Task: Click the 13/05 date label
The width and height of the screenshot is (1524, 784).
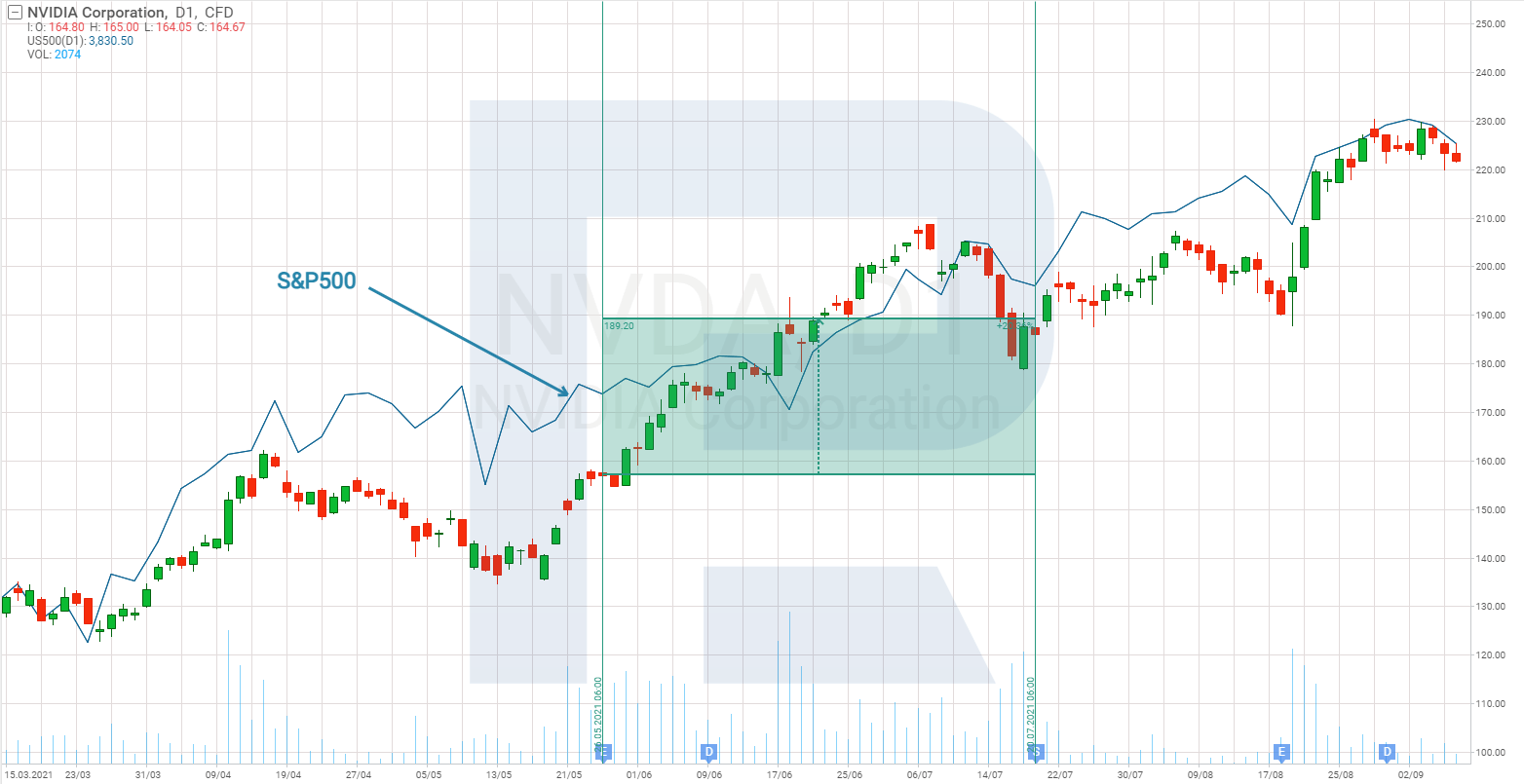Action: 499,775
